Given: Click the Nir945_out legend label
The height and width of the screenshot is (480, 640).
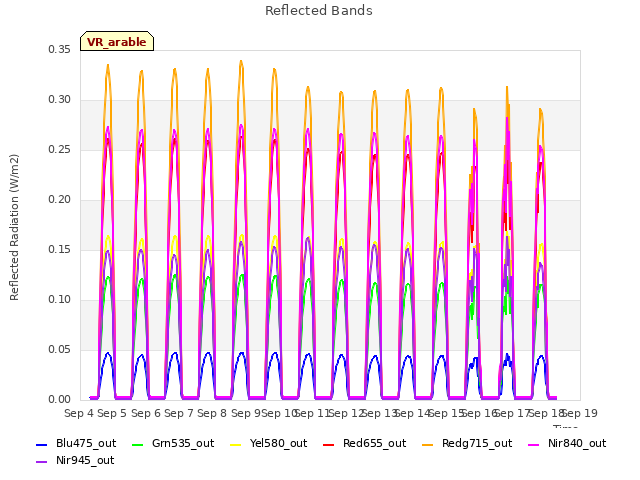Looking at the screenshot, I should pos(85,460).
